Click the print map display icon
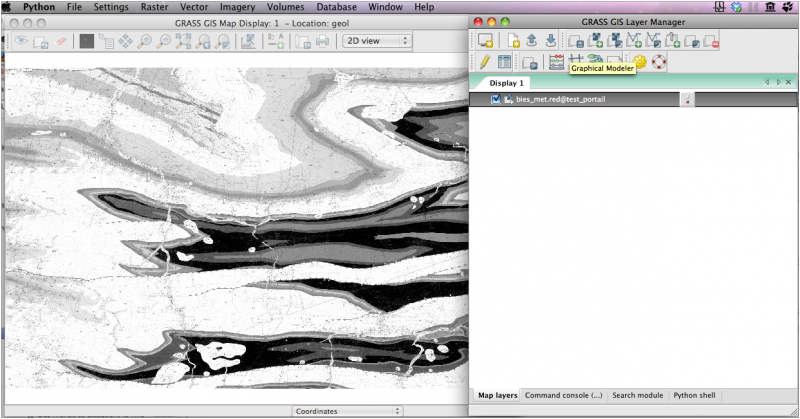 click(x=322, y=41)
